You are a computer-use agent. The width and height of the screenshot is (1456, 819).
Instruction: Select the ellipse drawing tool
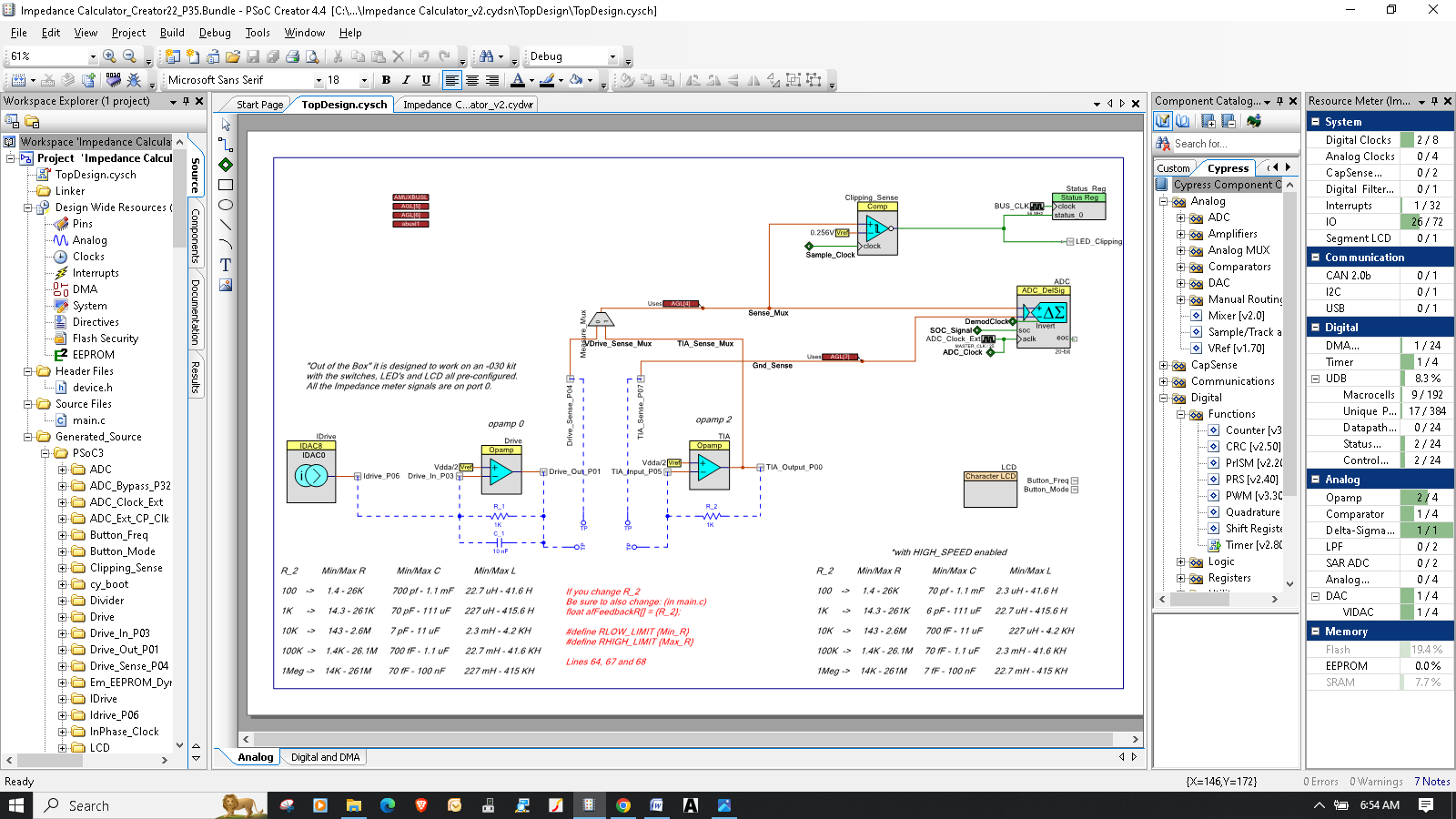(x=226, y=205)
